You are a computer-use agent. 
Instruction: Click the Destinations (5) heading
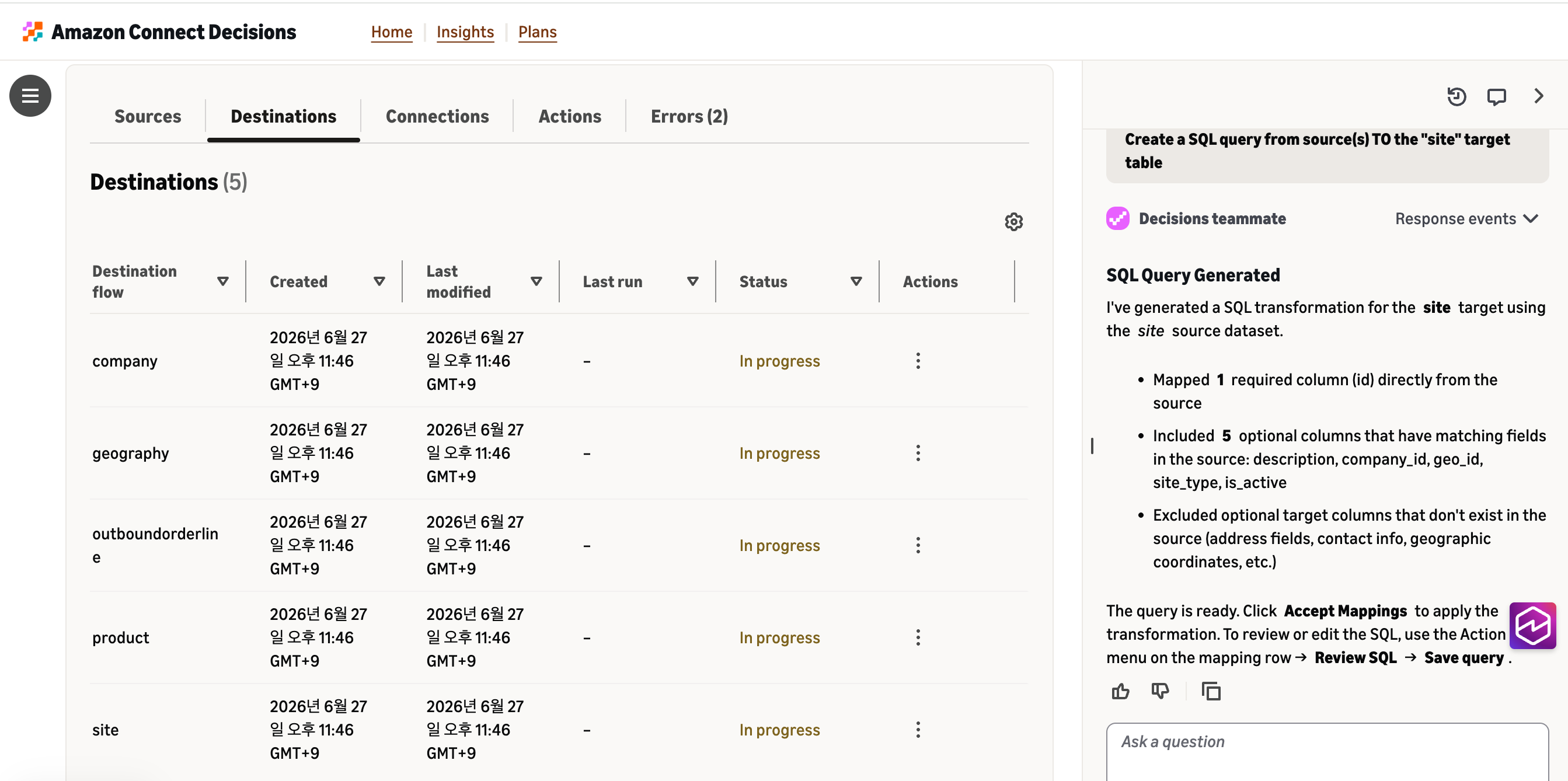click(169, 182)
